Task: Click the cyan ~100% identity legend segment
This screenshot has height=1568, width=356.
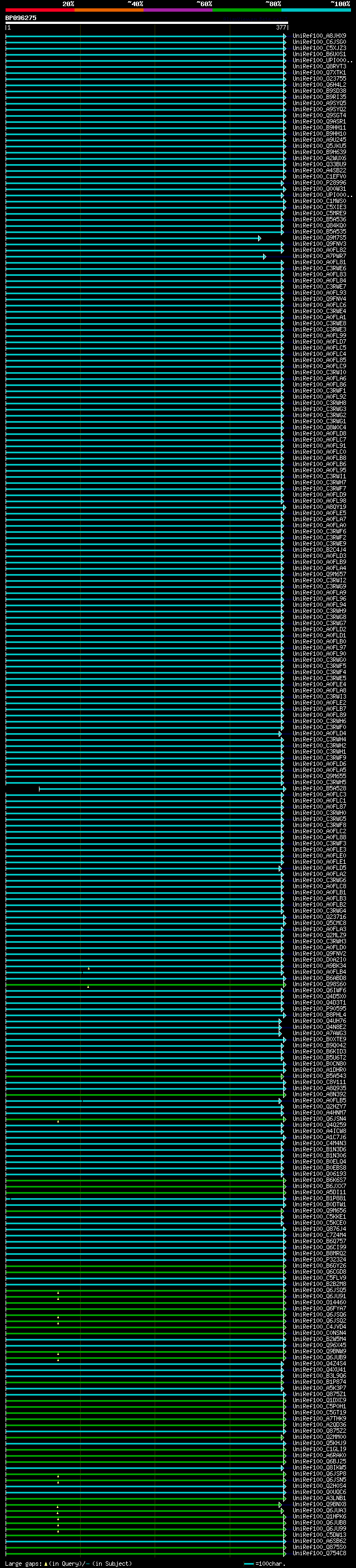Action: coord(316,10)
